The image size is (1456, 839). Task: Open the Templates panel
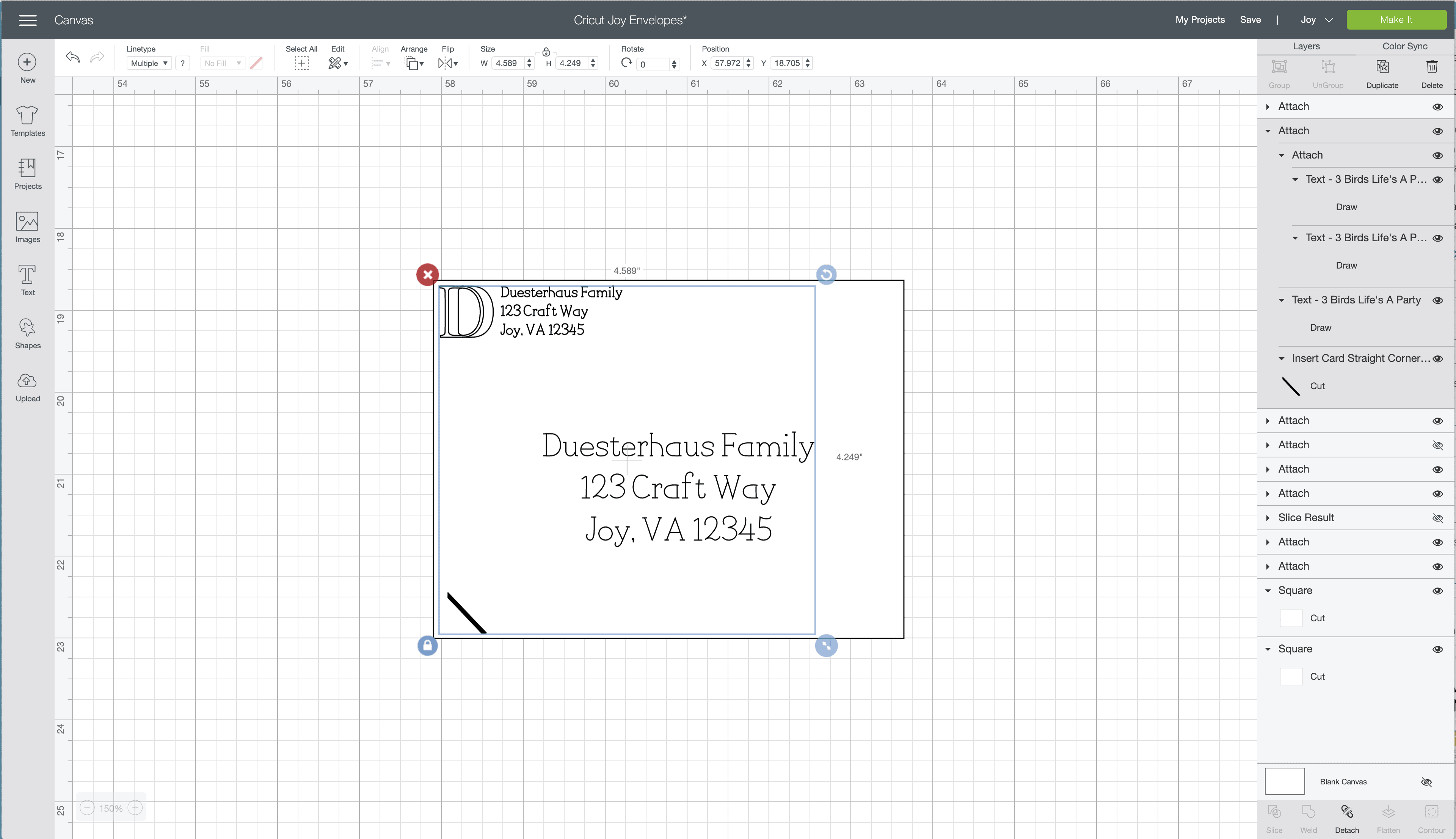point(27,121)
